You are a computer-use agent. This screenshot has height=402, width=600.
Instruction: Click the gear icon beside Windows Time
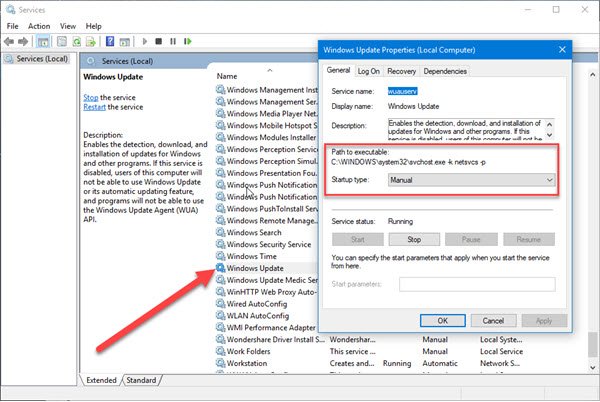[x=220, y=256]
